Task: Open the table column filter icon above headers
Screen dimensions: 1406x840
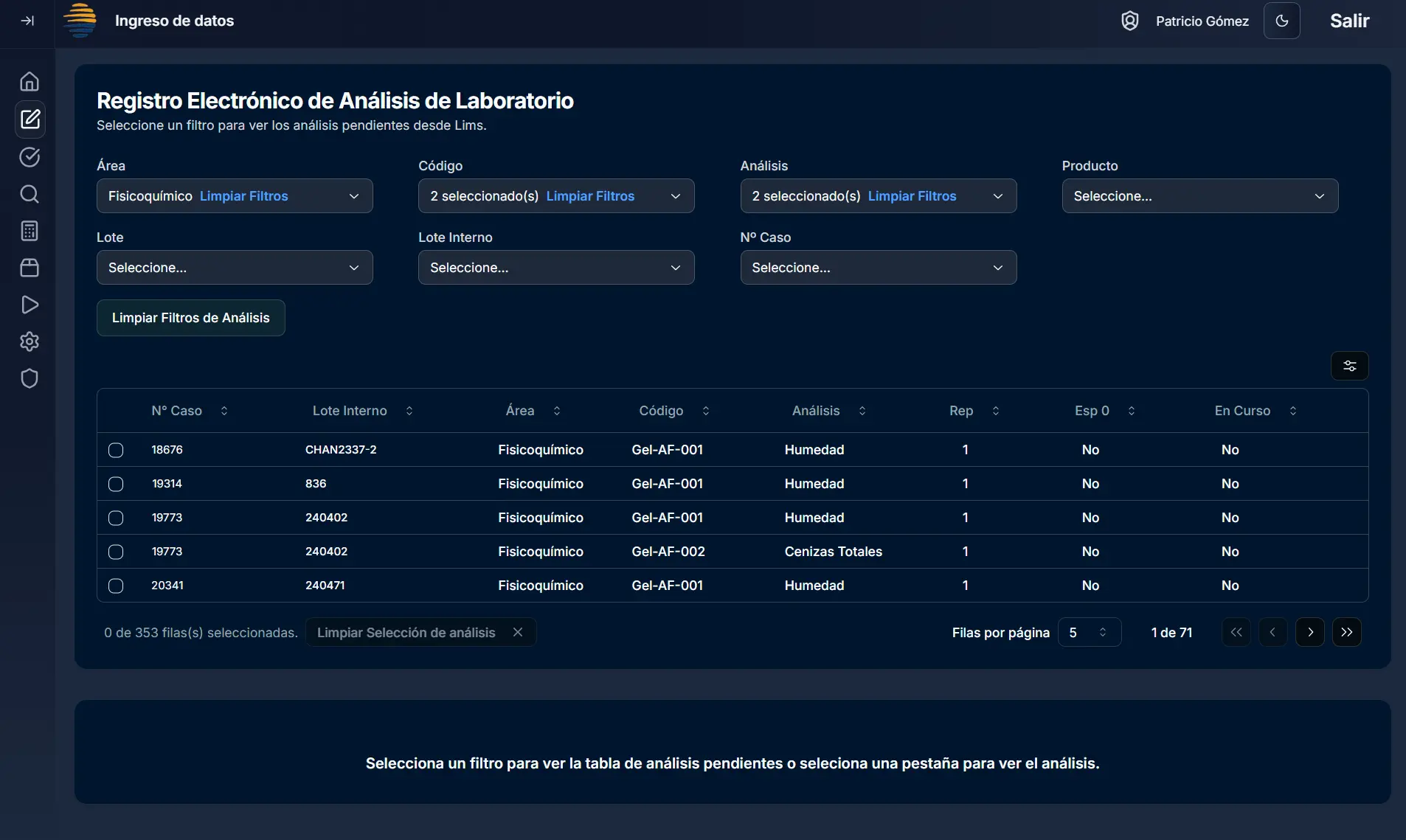Action: tap(1350, 365)
